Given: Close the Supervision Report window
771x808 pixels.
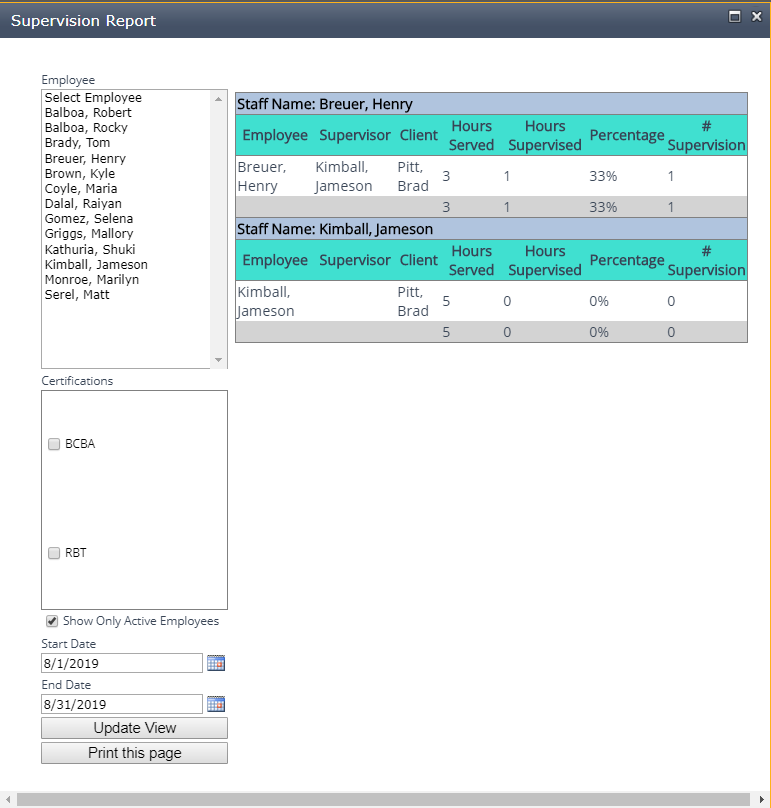Looking at the screenshot, I should pos(757,16).
